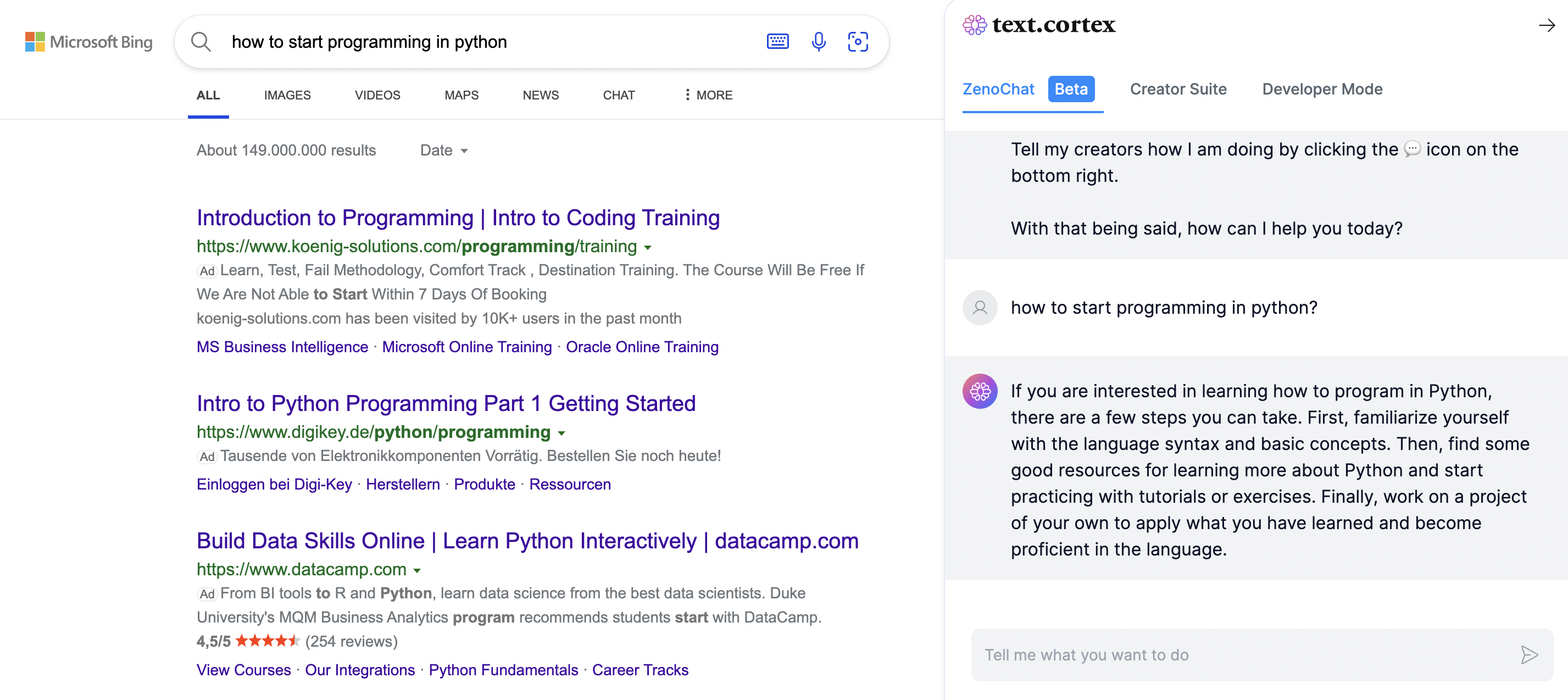Click the user message 'how to start programming in python?'
Image resolution: width=1568 pixels, height=700 pixels.
point(1164,307)
